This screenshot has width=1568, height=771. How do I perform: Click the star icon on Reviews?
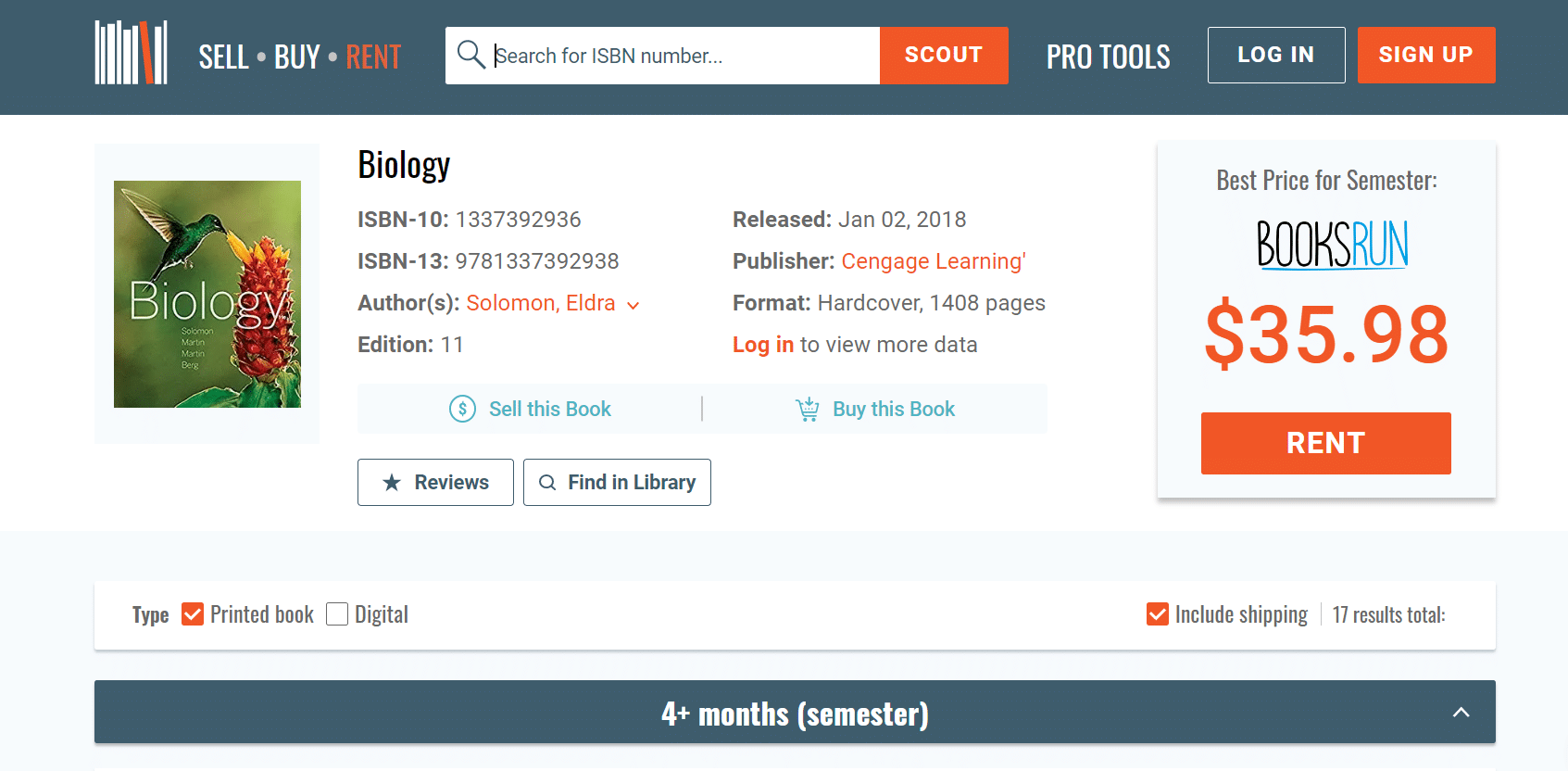pyautogui.click(x=392, y=483)
